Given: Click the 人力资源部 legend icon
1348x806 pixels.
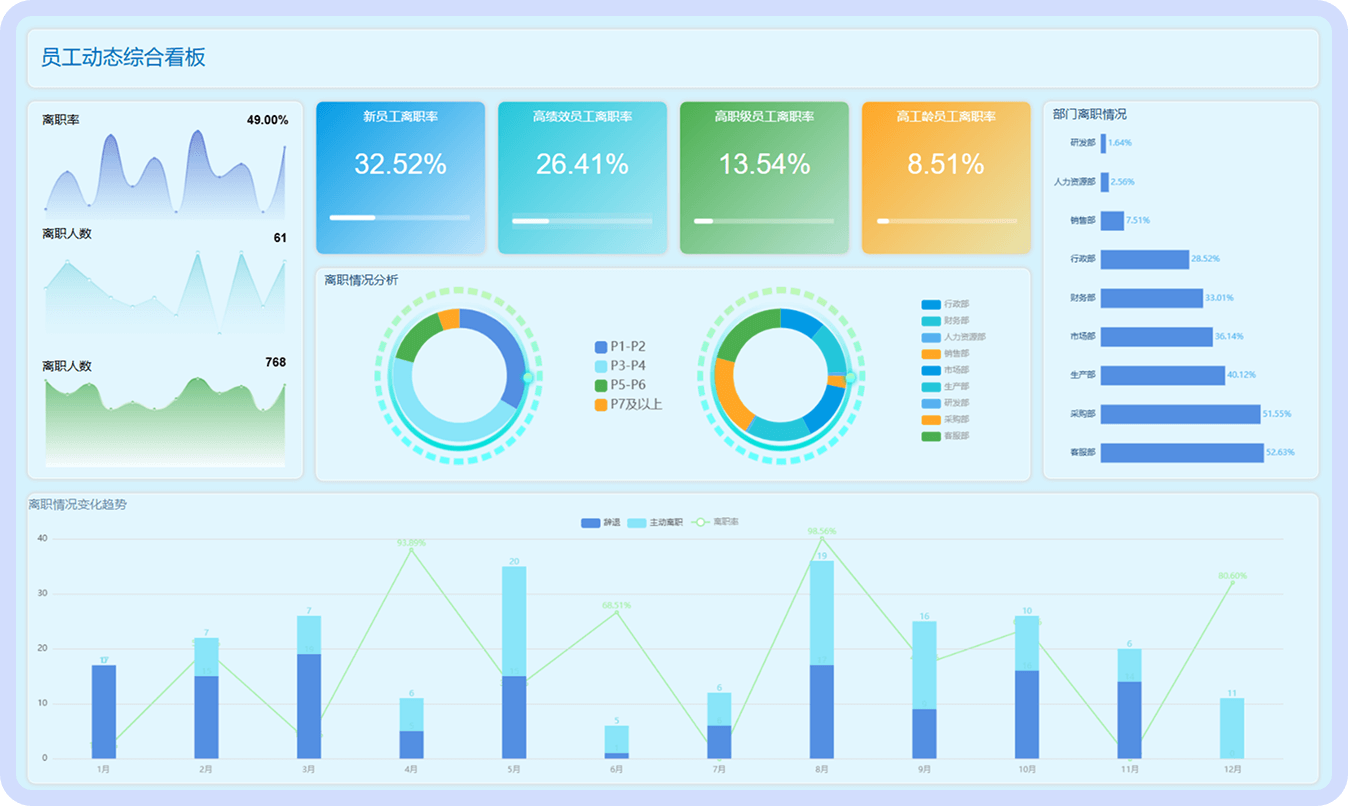Looking at the screenshot, I should 931,337.
